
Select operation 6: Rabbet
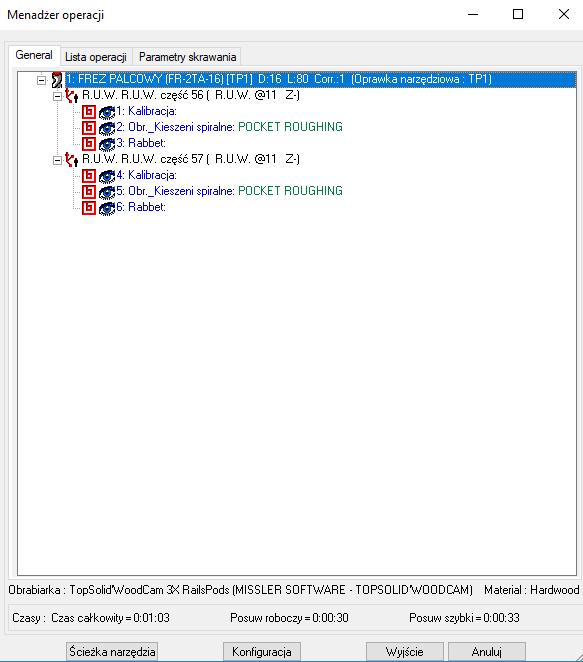pyautogui.click(x=141, y=208)
